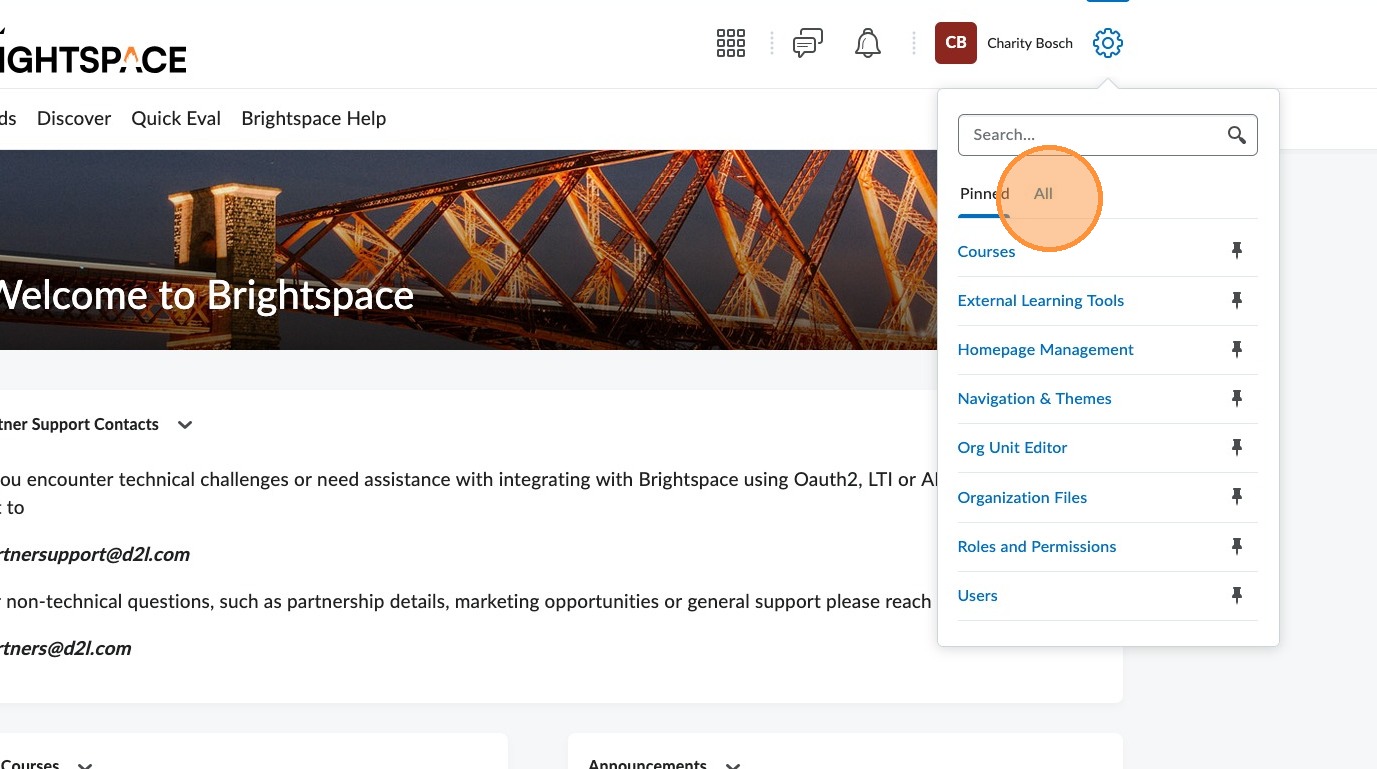Open the course selector waffle grid
This screenshot has width=1377, height=769.
[x=731, y=43]
